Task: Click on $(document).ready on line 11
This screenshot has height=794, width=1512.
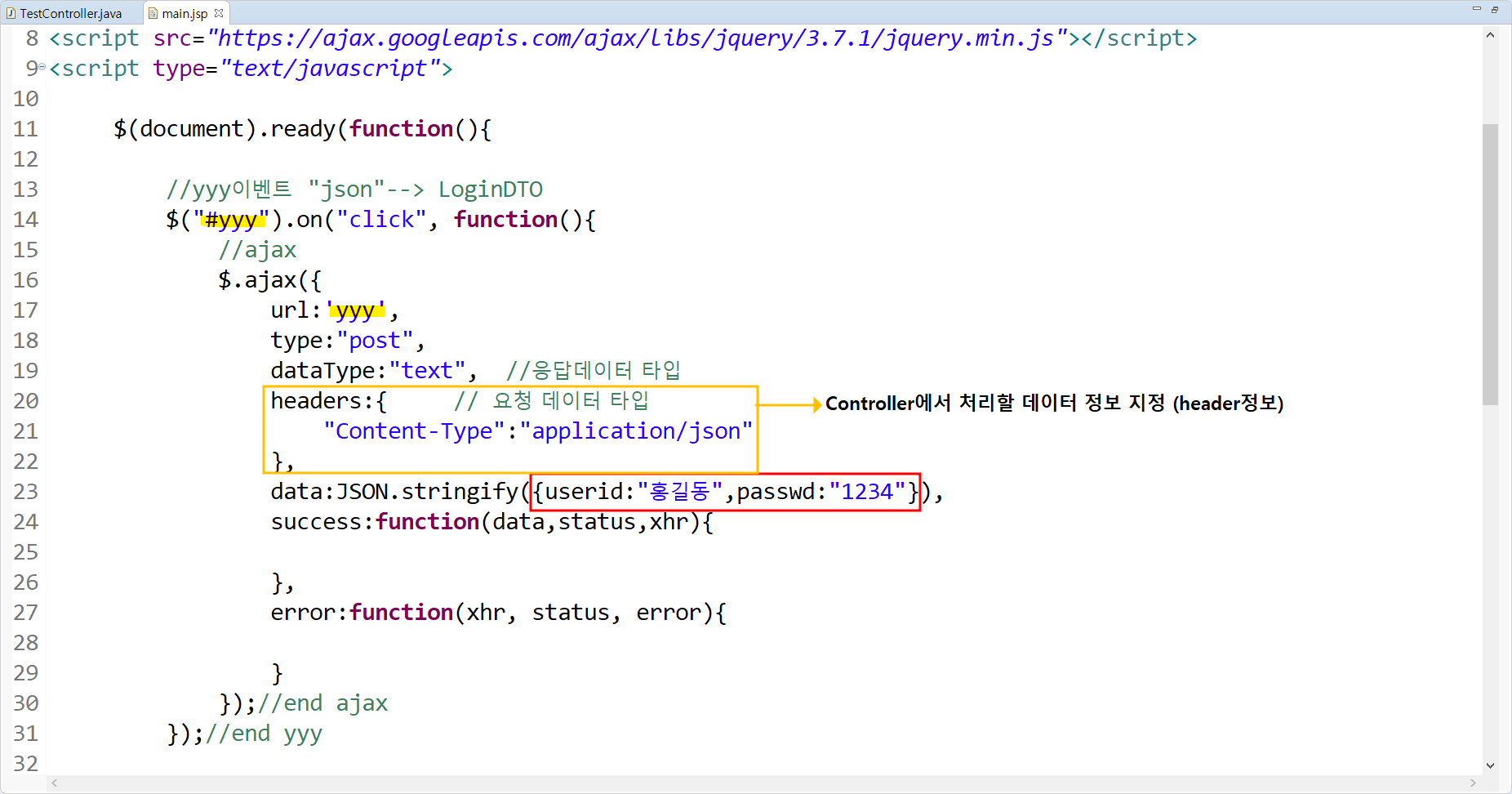Action: point(225,129)
